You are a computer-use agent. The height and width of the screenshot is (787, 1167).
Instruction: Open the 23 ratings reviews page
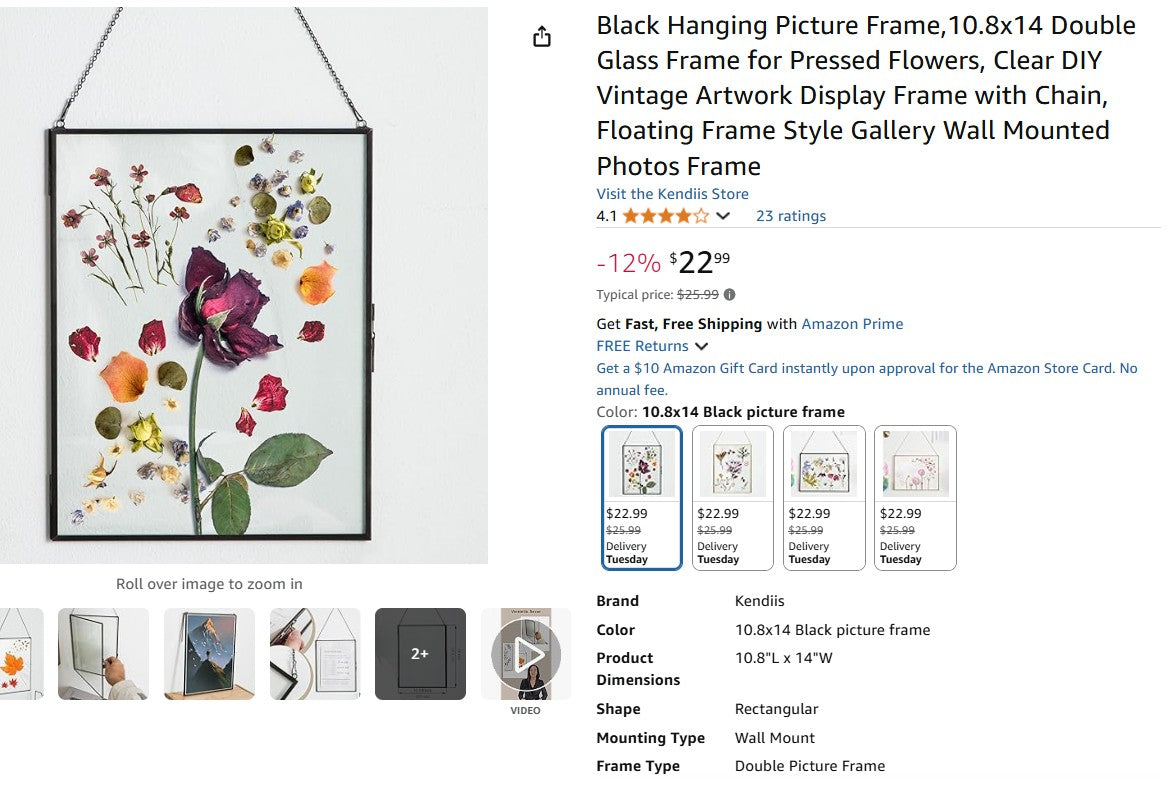(791, 215)
